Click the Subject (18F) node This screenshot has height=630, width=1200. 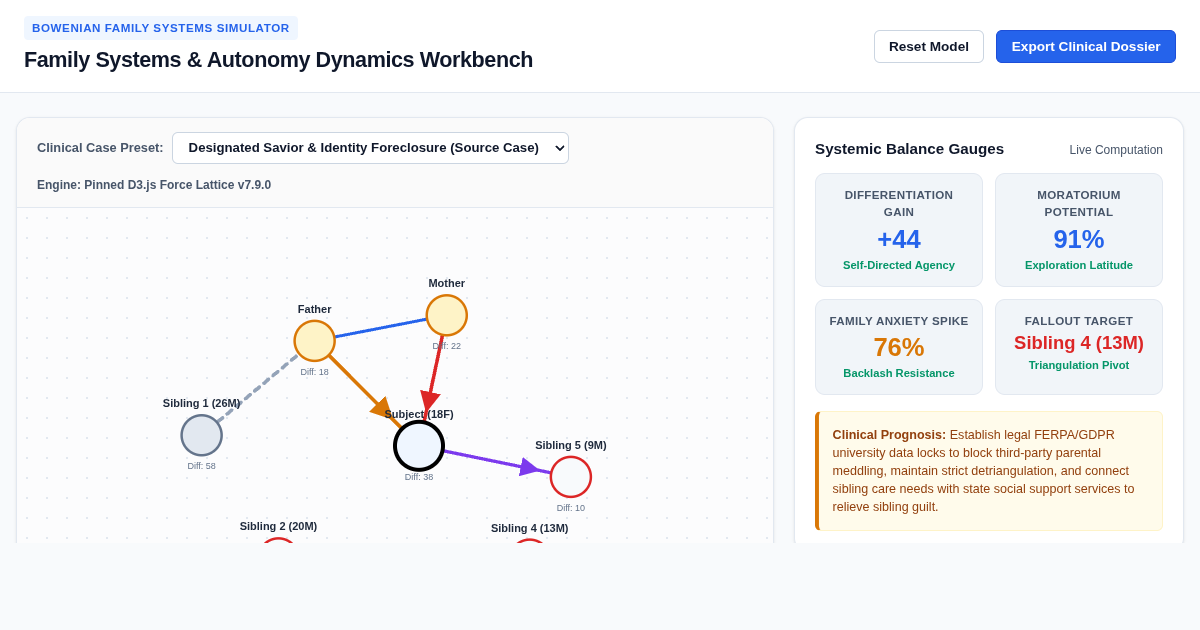(x=419, y=446)
